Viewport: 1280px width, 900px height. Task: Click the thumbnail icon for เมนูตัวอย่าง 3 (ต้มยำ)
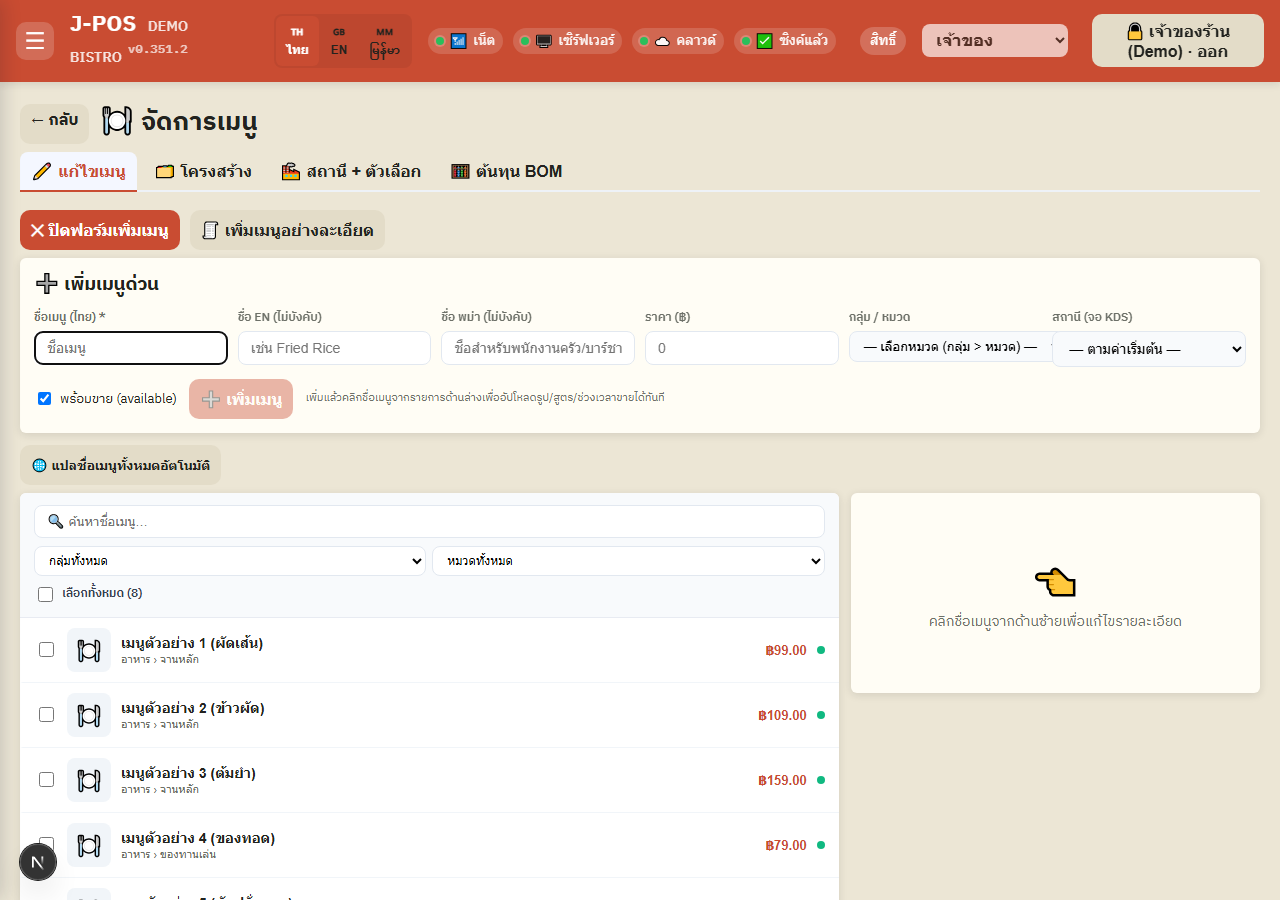pos(89,780)
